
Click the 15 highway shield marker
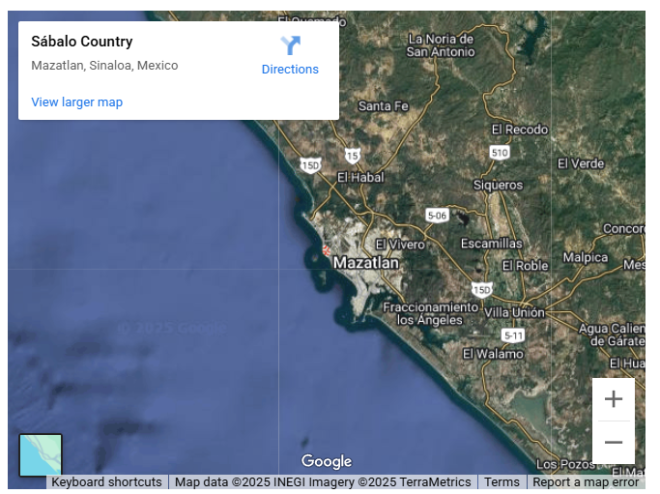tap(352, 156)
